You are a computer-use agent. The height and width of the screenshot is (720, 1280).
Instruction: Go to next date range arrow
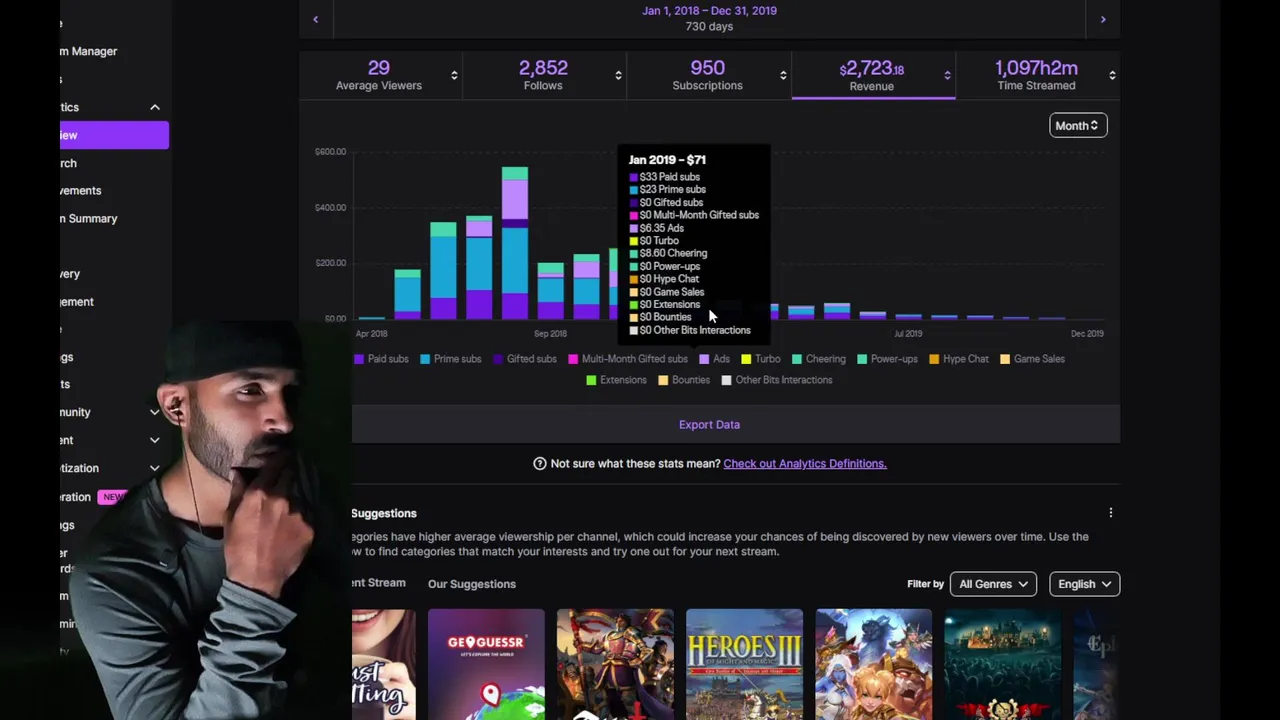(x=1103, y=19)
